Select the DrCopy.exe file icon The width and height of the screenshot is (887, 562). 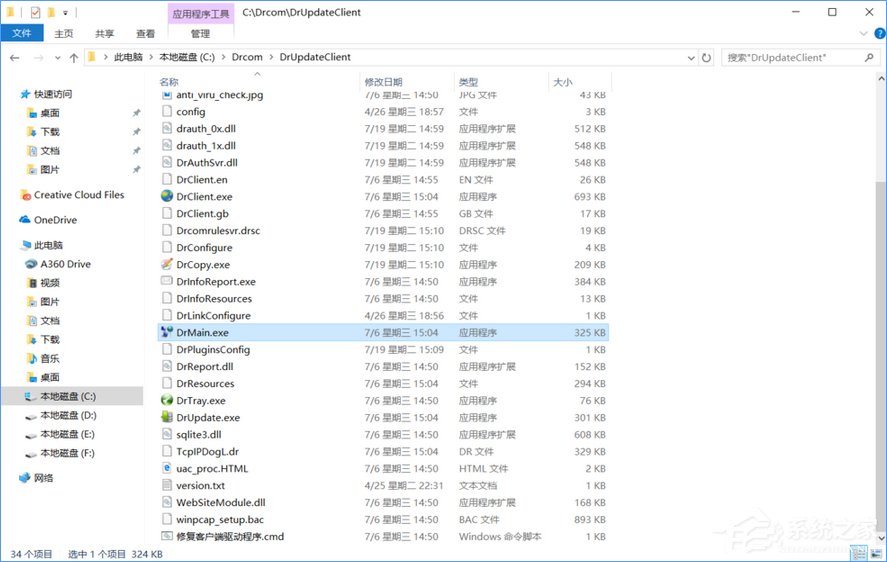pos(166,264)
